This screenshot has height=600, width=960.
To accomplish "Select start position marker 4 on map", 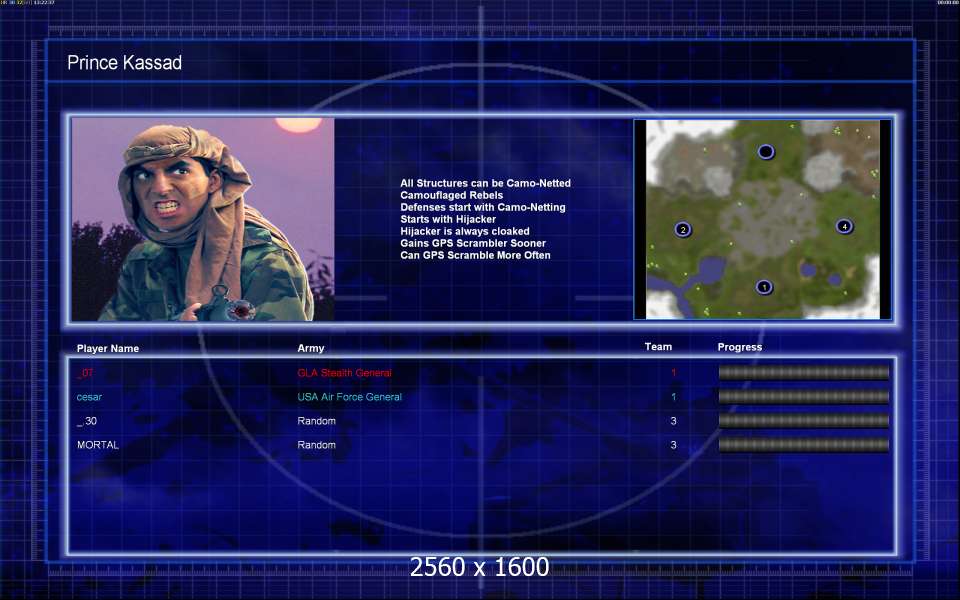I will pyautogui.click(x=844, y=226).
